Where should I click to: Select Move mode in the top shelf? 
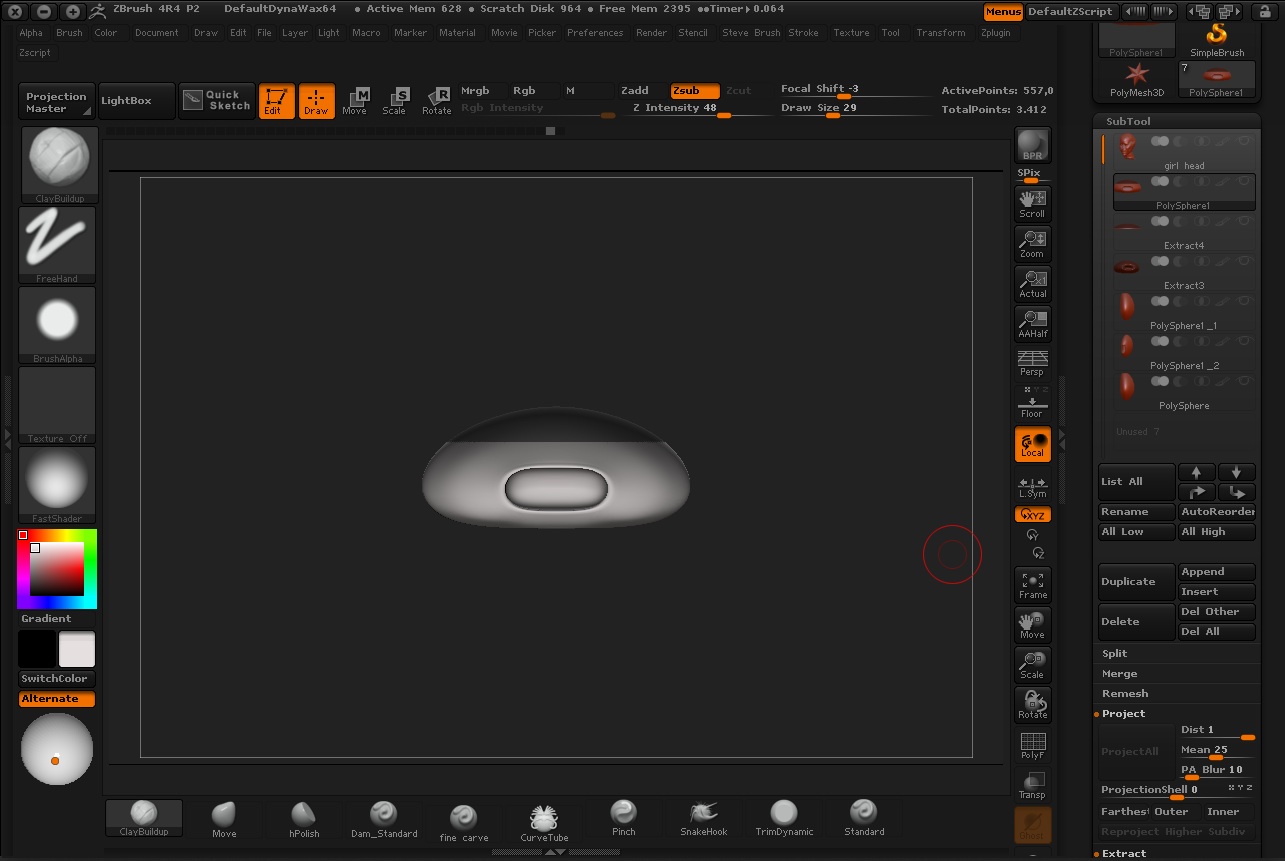click(x=355, y=100)
